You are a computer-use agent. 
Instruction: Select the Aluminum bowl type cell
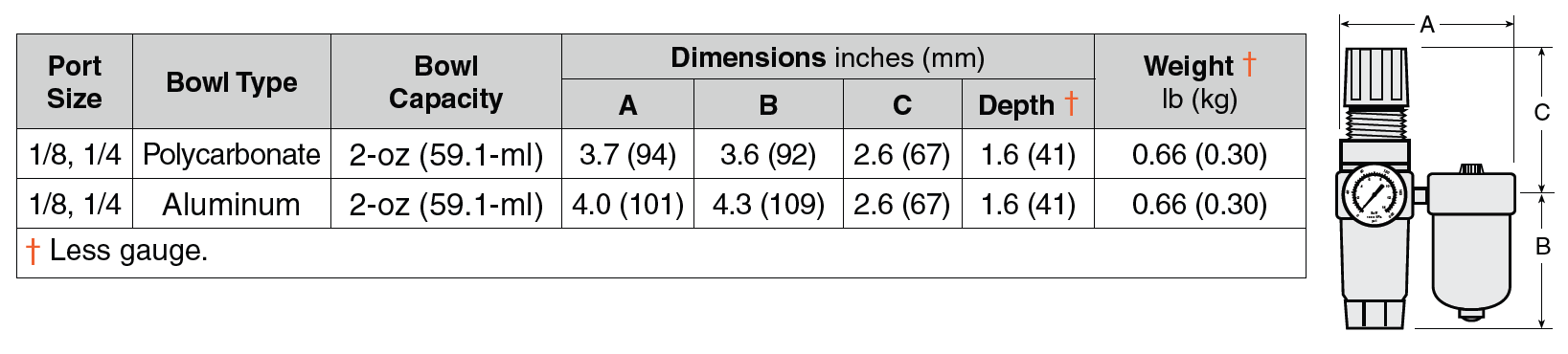pos(232,204)
